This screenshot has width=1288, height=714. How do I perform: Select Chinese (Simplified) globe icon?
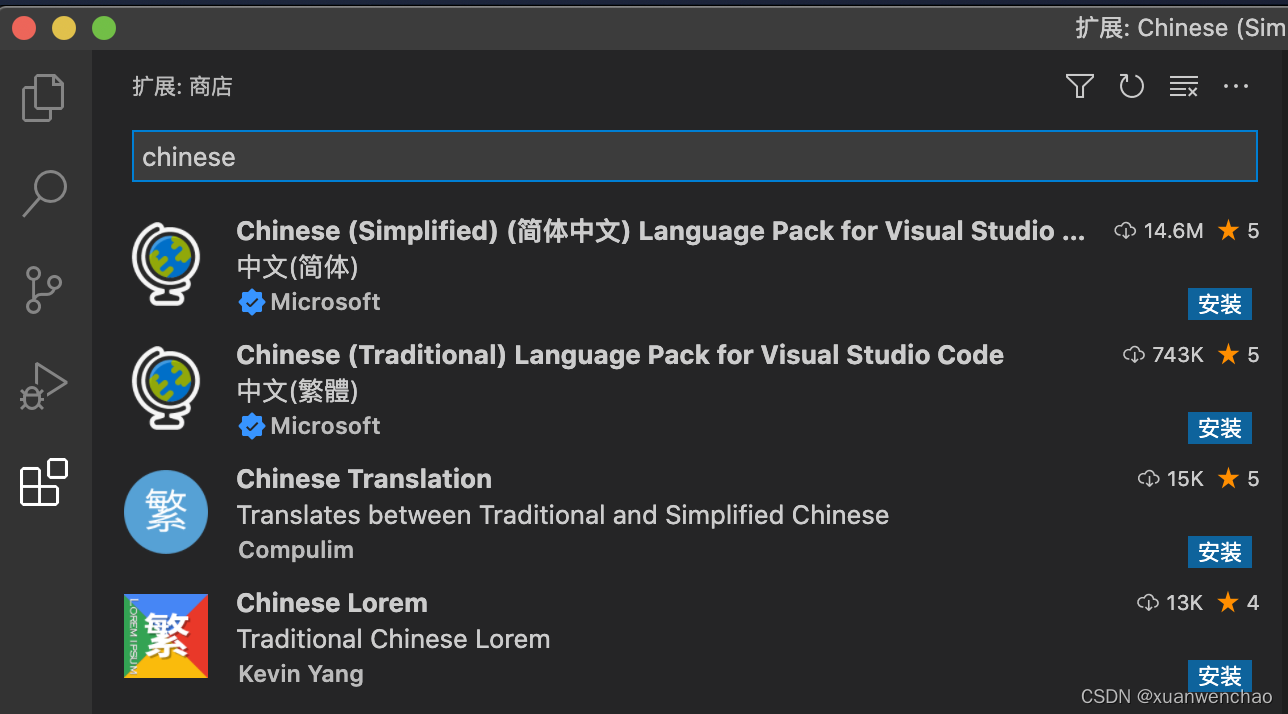click(166, 264)
